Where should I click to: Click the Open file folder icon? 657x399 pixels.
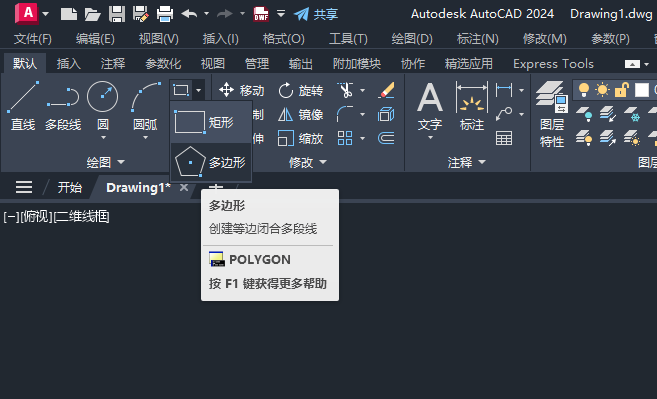click(x=93, y=14)
